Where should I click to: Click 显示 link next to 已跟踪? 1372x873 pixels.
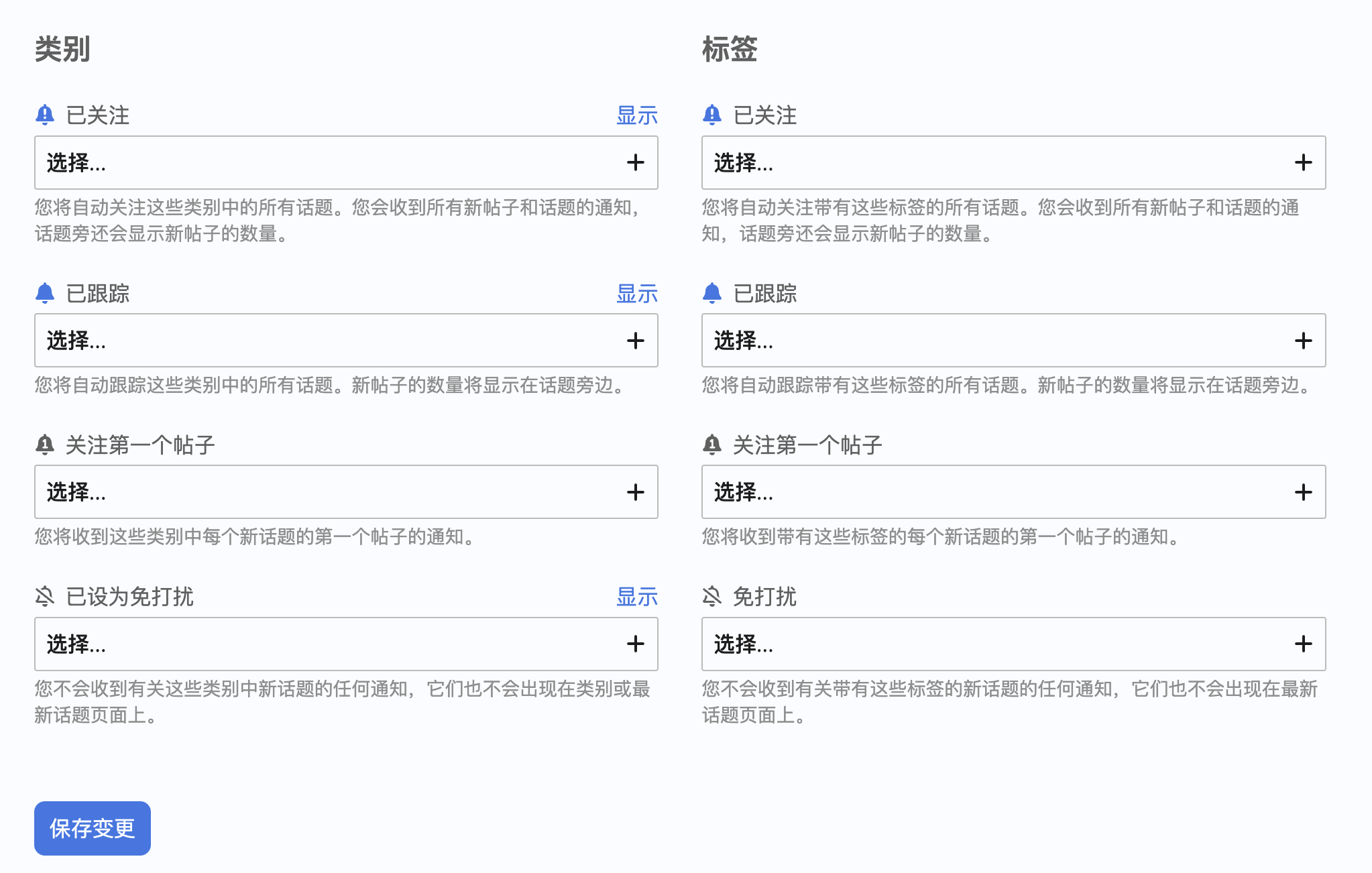(x=637, y=294)
